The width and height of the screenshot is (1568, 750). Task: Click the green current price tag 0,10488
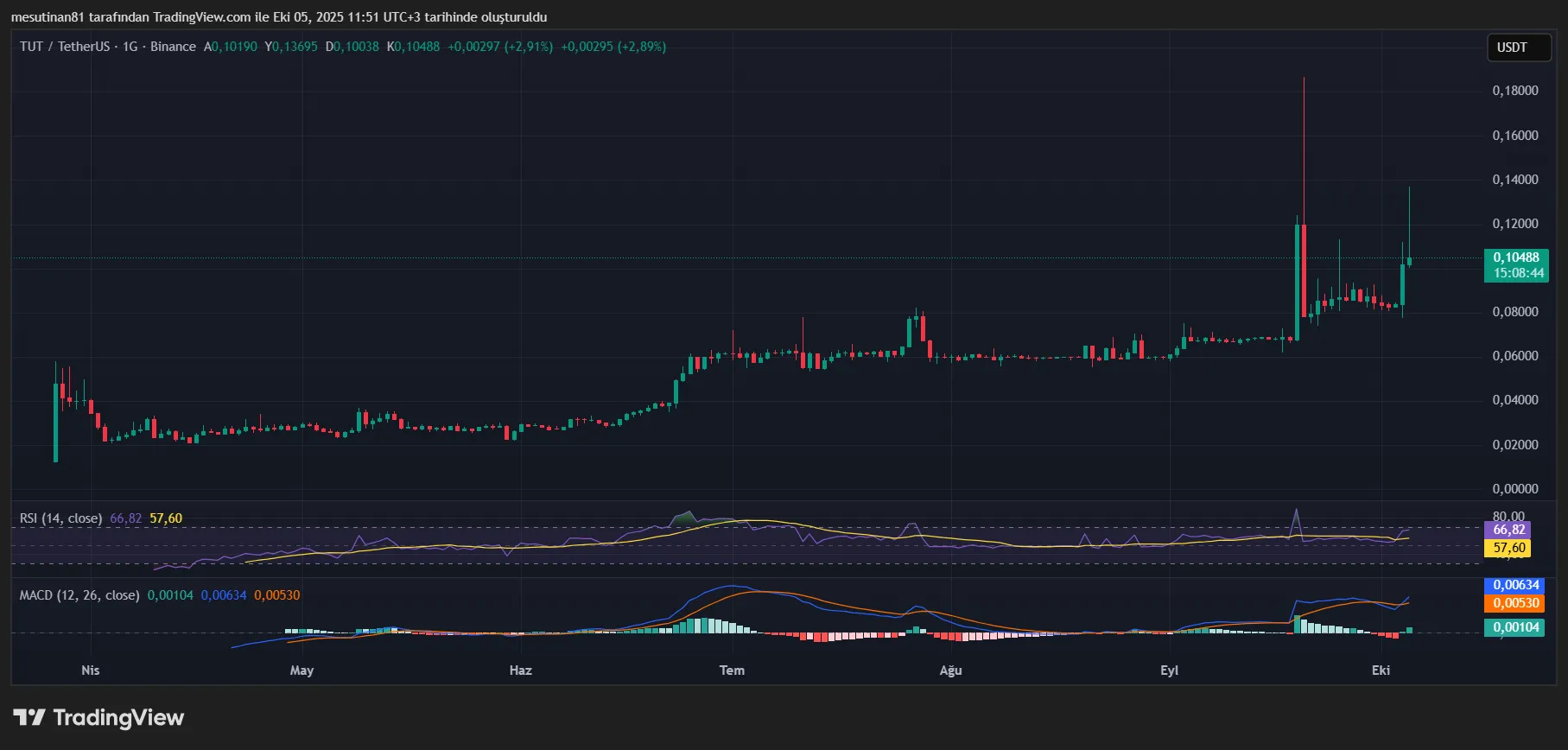click(1516, 257)
